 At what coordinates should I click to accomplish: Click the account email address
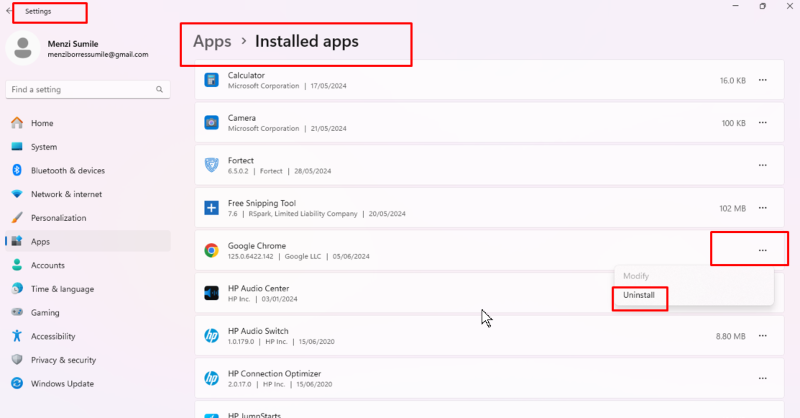(x=98, y=55)
